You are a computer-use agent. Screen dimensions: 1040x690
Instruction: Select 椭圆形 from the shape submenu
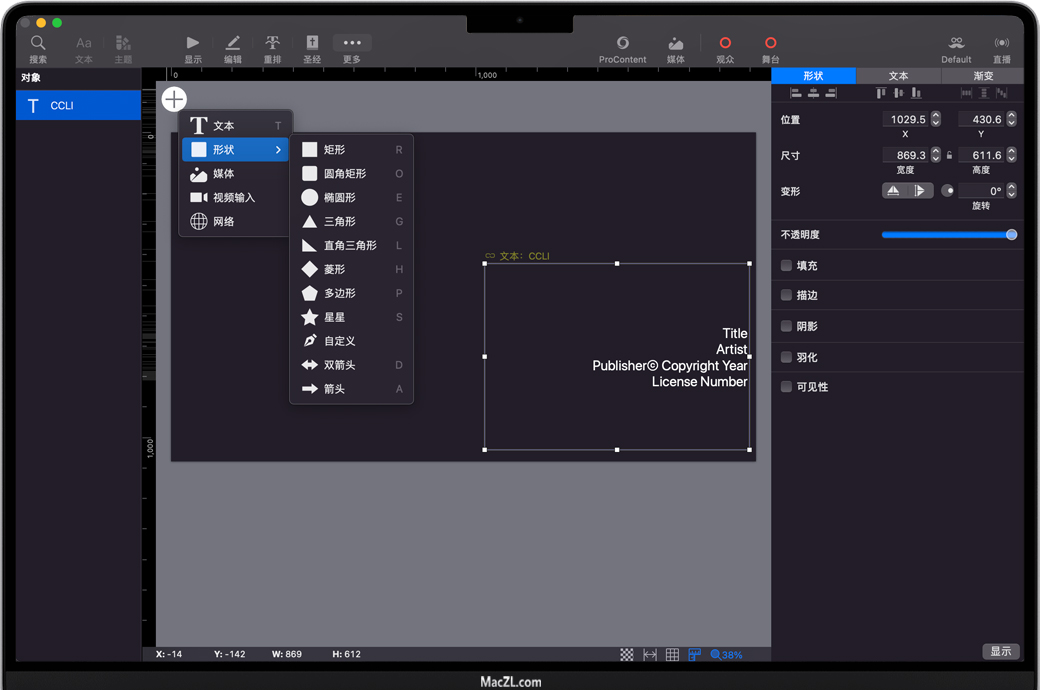[x=340, y=198]
